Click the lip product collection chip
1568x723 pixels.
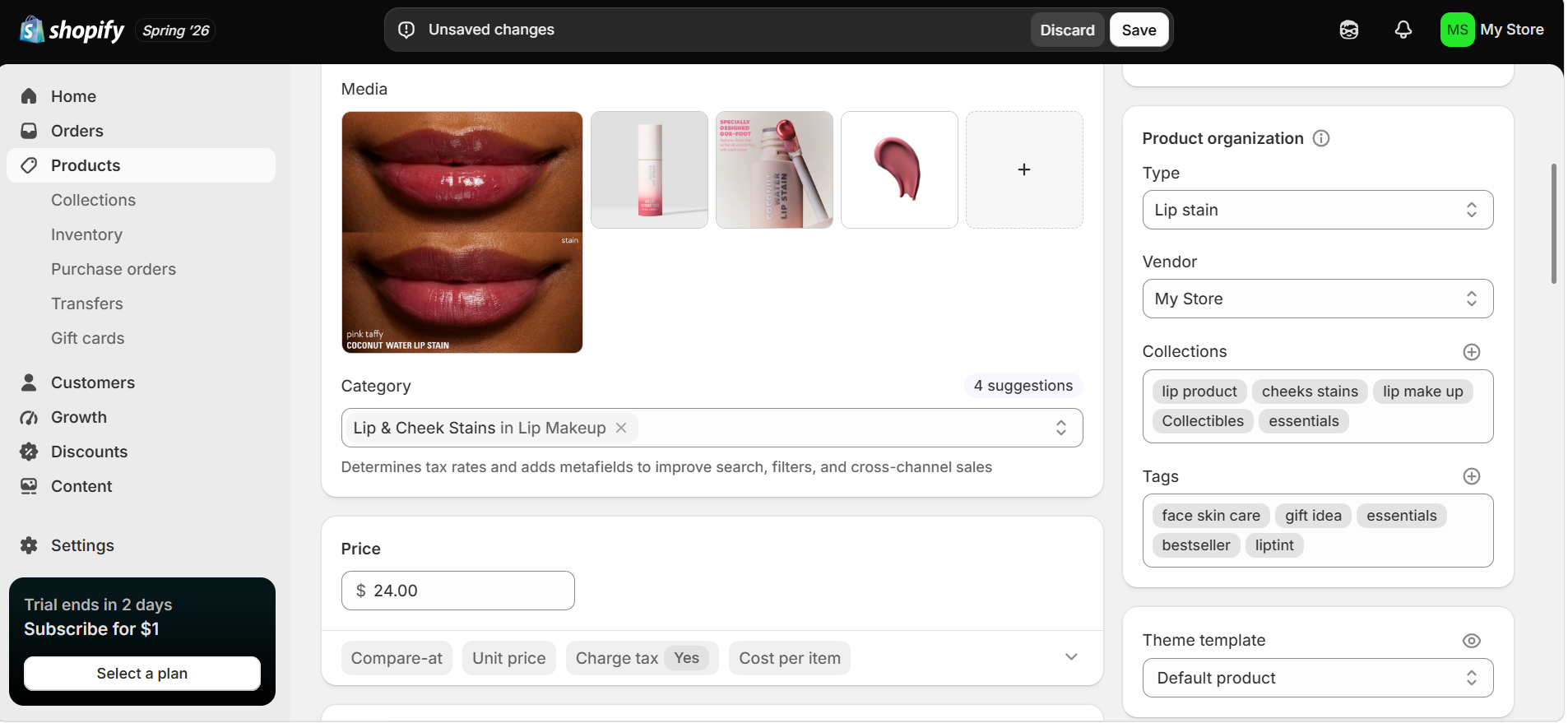click(1199, 392)
